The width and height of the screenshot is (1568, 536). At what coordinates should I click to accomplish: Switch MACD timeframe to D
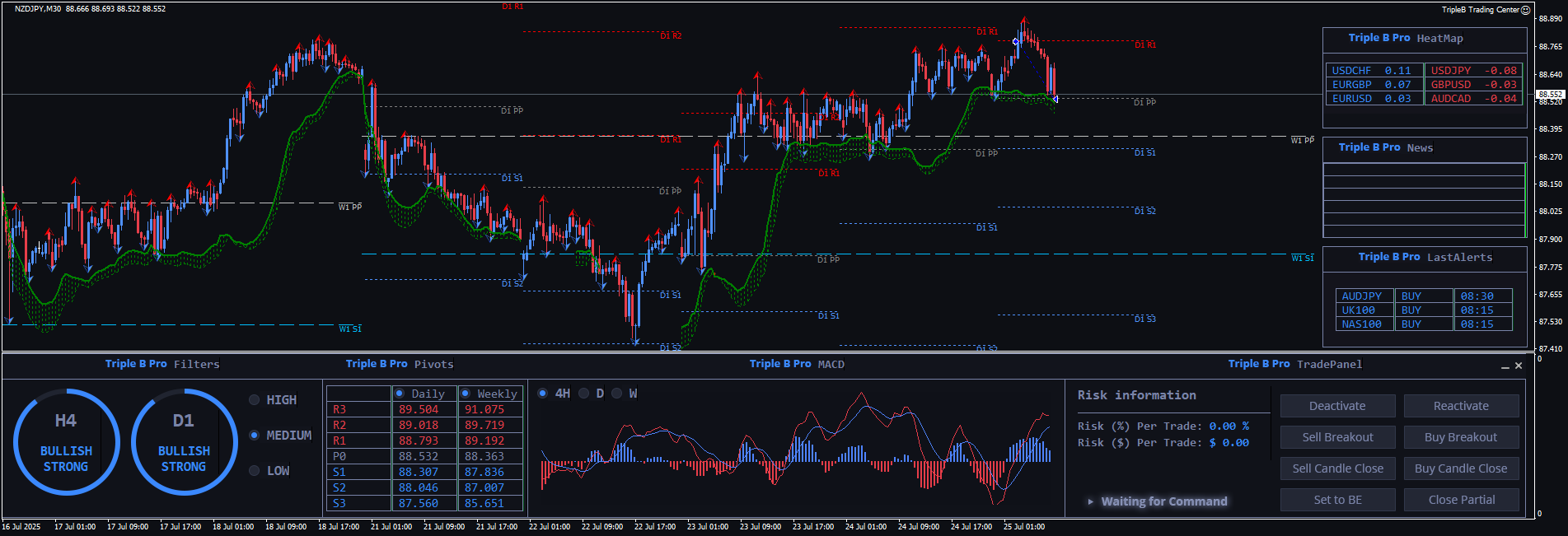584,394
